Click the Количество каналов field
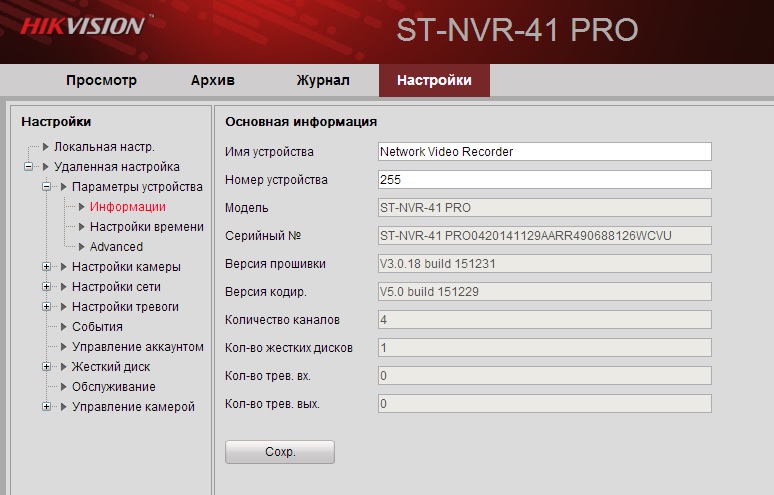The width and height of the screenshot is (774, 495). tap(544, 320)
